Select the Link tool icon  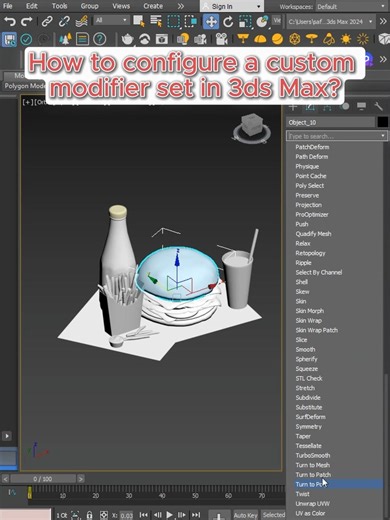pyautogui.click(x=47, y=22)
